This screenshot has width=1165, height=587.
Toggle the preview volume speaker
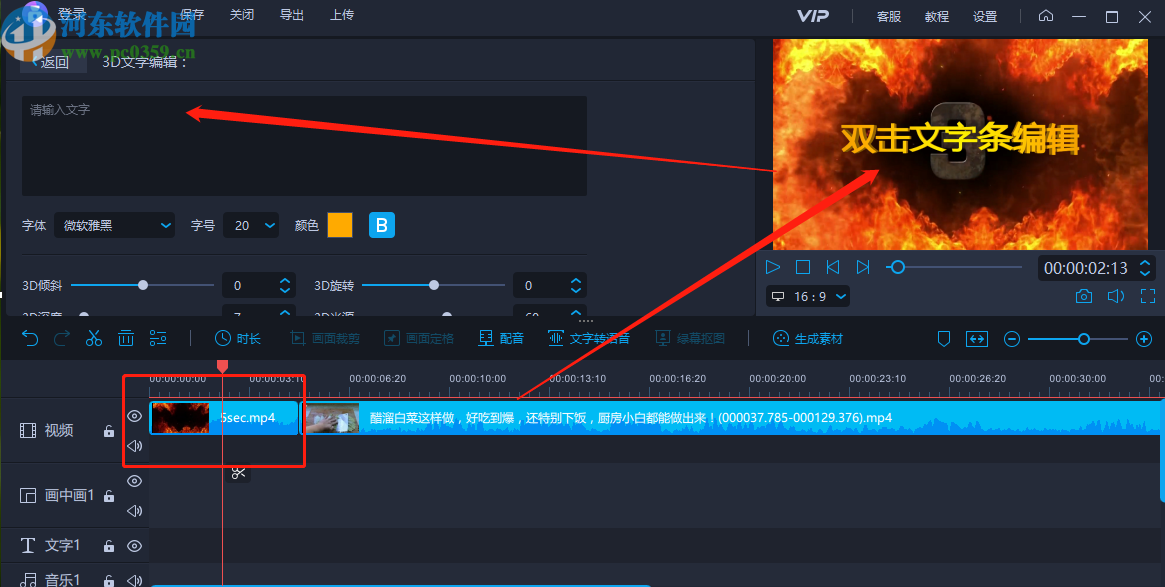click(x=1115, y=296)
